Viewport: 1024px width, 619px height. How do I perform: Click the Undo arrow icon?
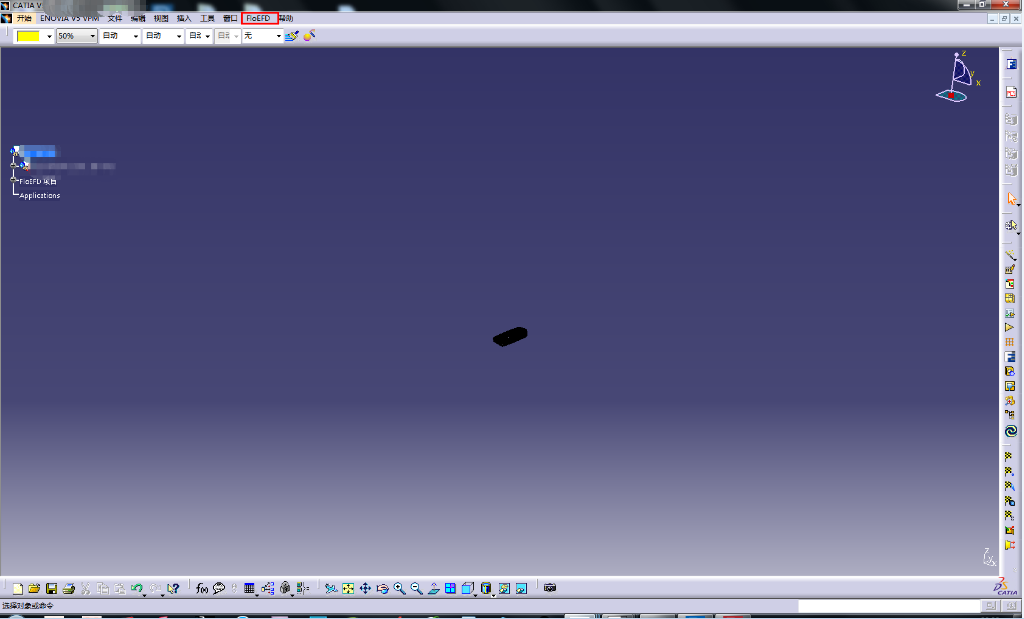[x=136, y=588]
